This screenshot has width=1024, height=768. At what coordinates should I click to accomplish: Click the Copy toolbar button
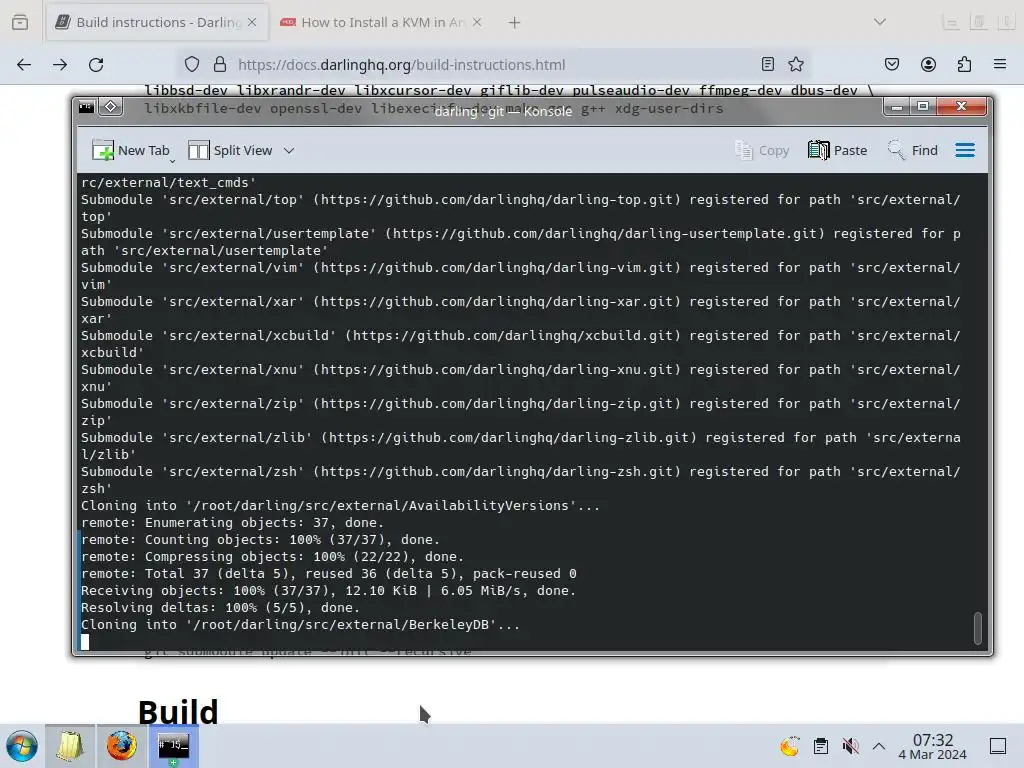tap(762, 151)
